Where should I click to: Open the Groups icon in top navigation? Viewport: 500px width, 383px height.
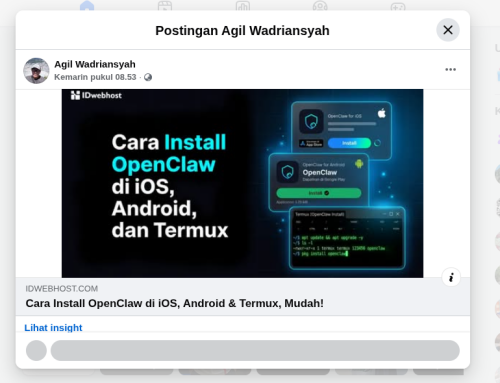320,6
